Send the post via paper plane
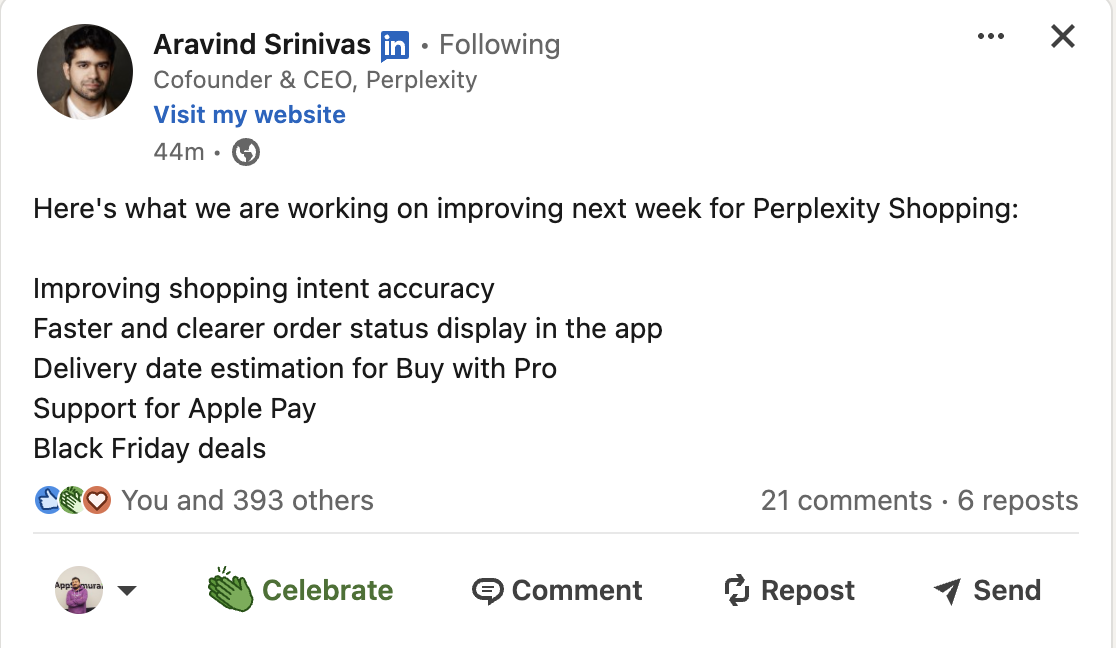Viewport: 1116px width, 648px height. click(x=987, y=591)
